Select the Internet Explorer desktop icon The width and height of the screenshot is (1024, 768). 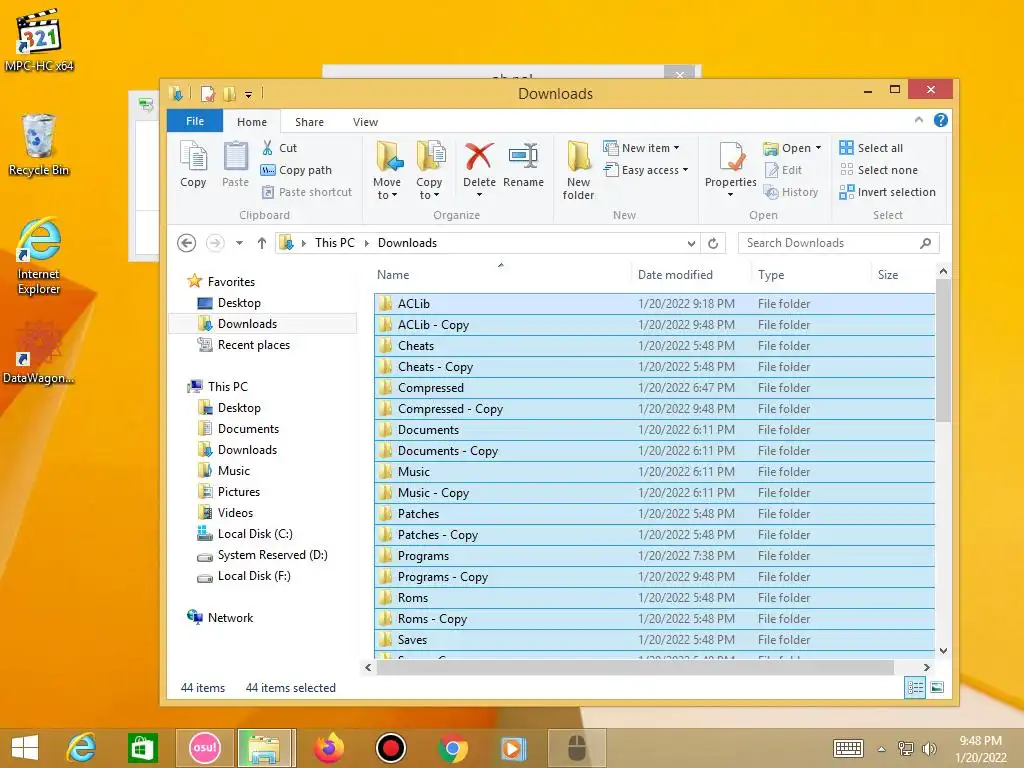coord(39,256)
